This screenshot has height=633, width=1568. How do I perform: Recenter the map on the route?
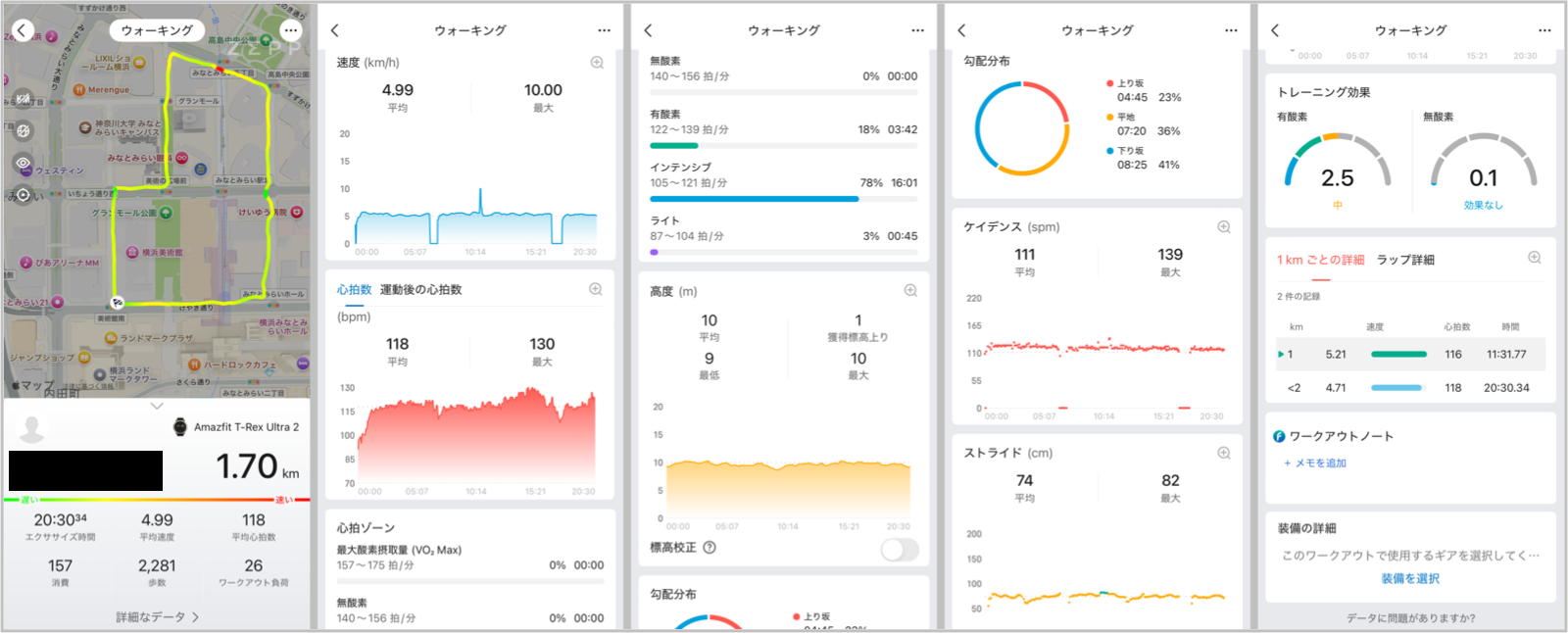click(24, 195)
